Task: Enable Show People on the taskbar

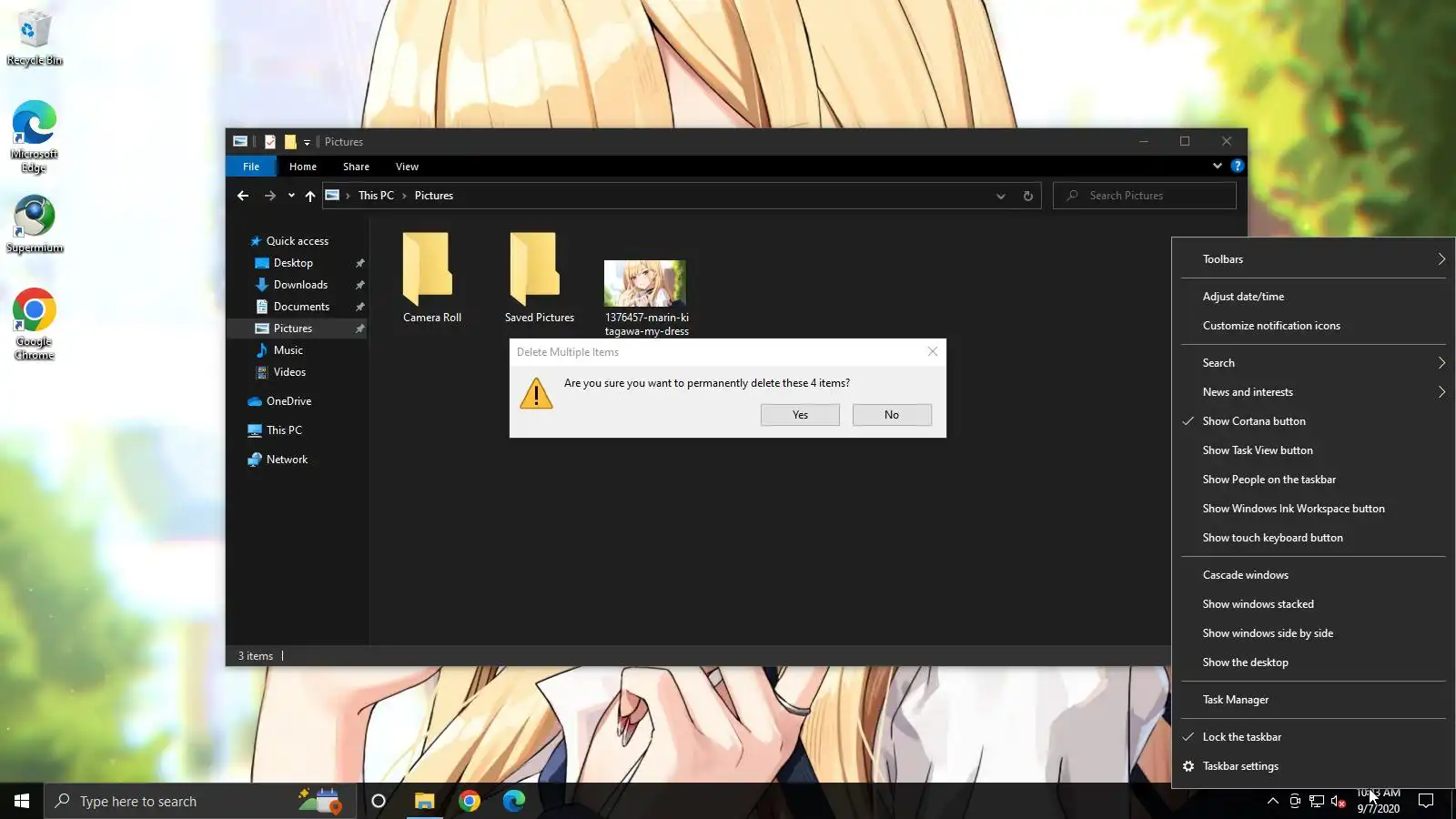Action: [x=1313, y=480]
